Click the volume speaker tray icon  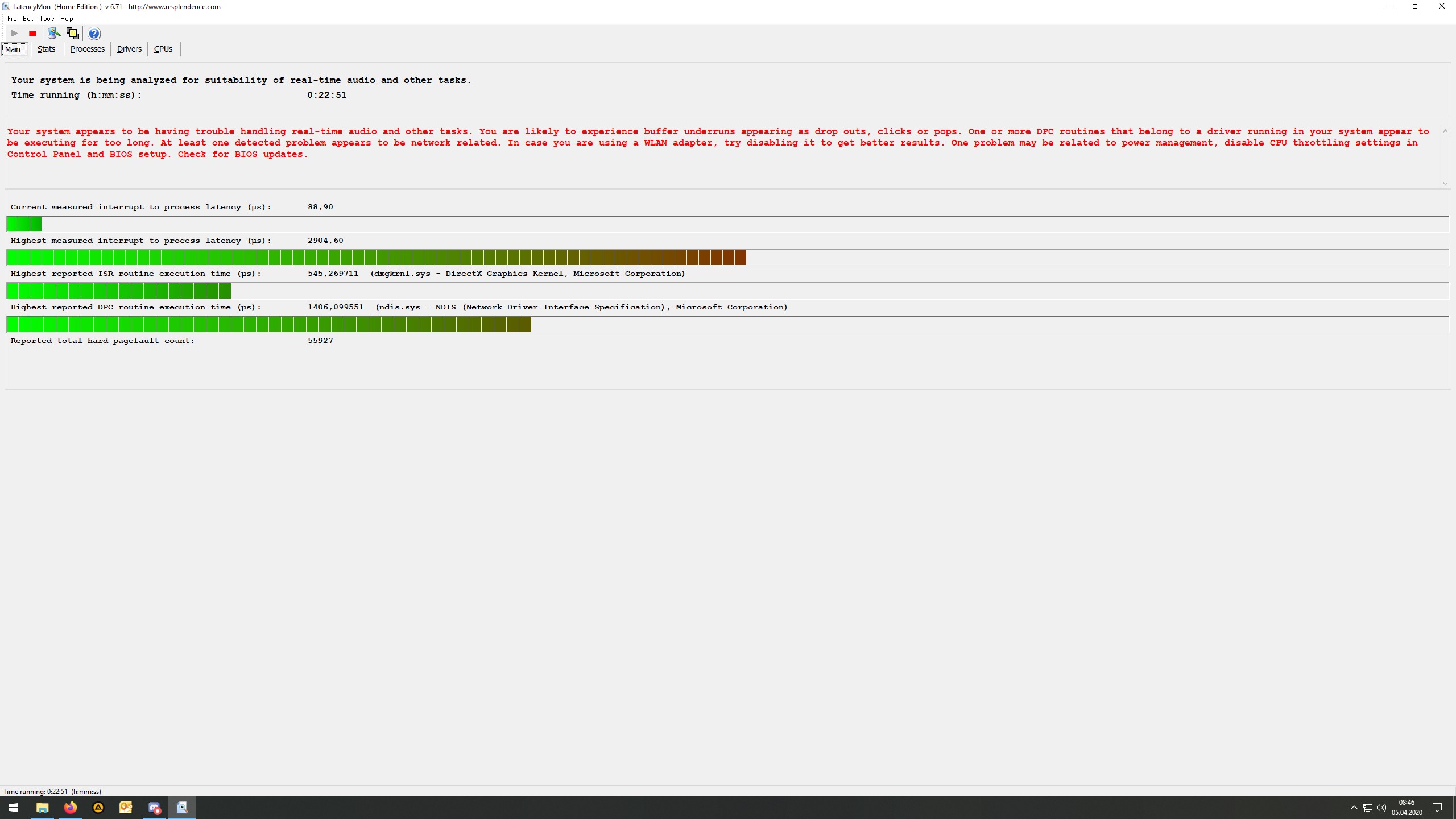1381,808
